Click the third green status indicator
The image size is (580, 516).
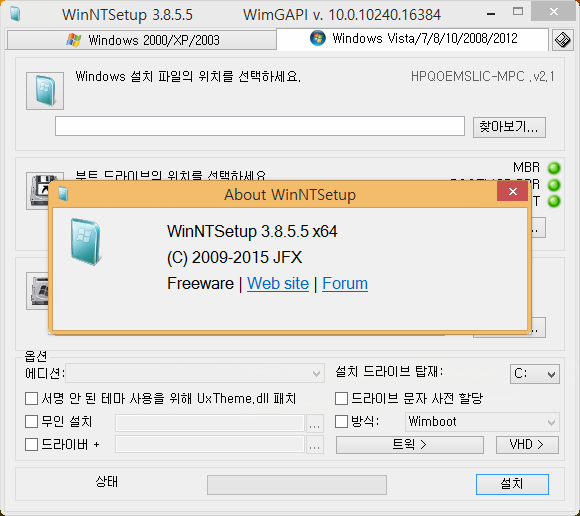click(x=554, y=201)
